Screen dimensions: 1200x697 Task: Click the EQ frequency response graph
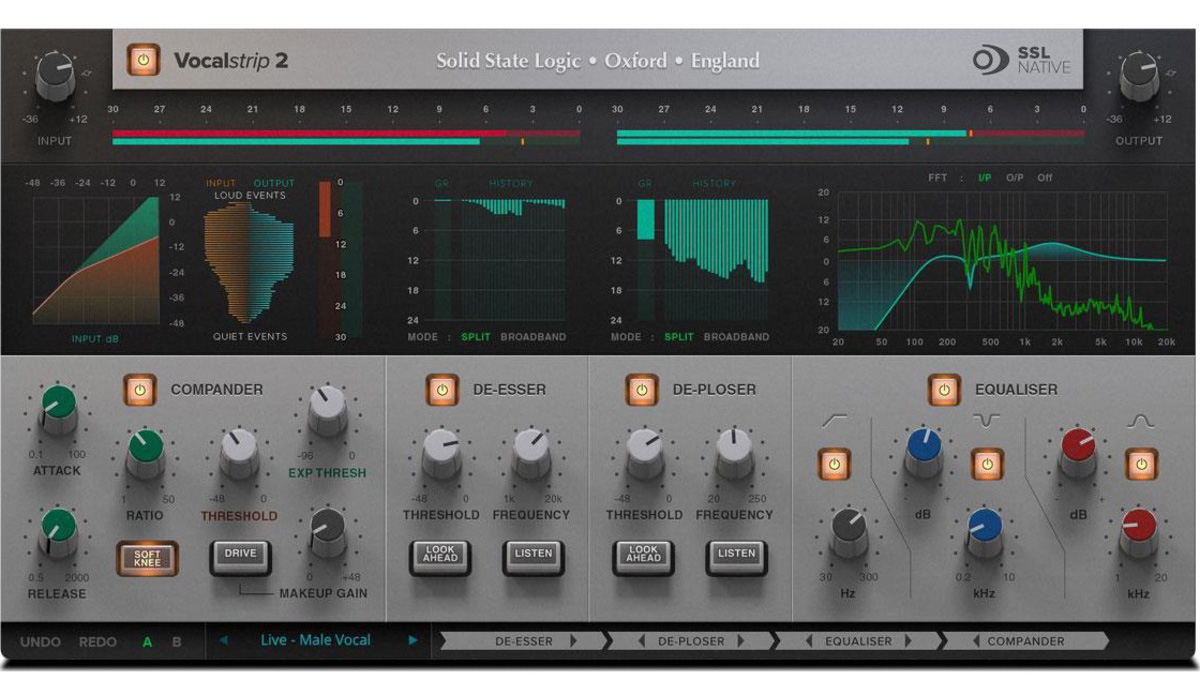1002,261
